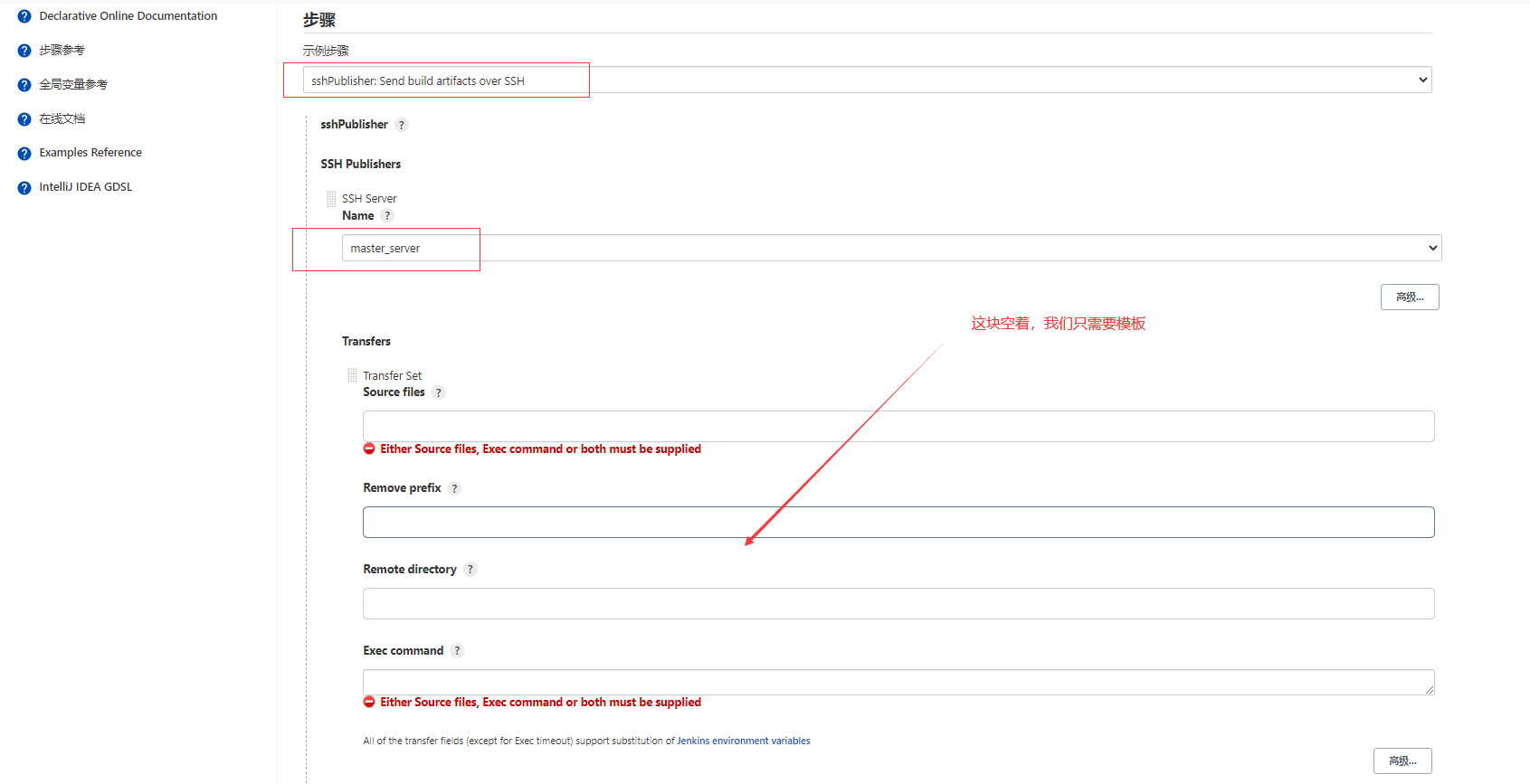
Task: Open help for sshPublisher
Action: coord(402,125)
